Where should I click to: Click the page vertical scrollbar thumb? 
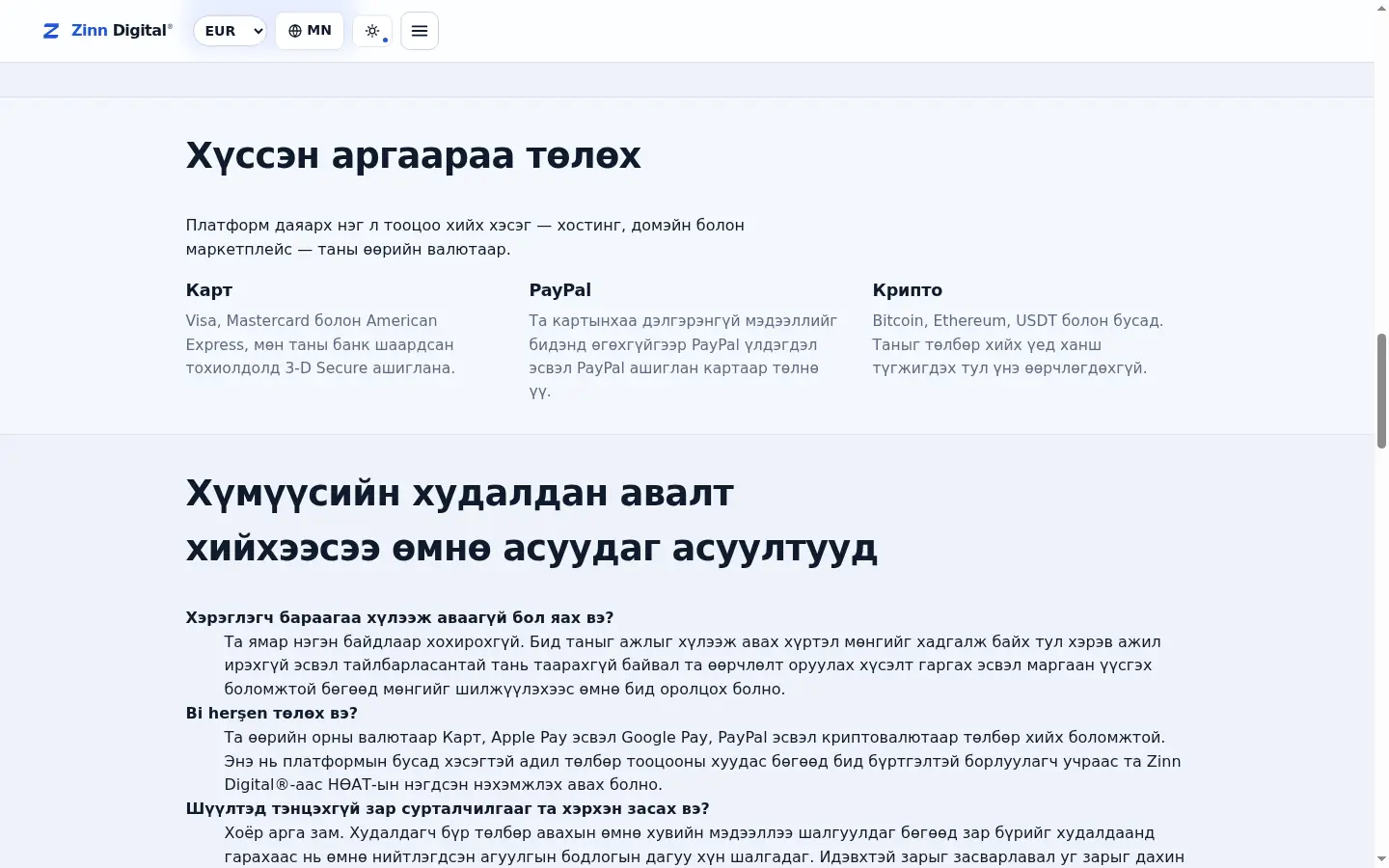[x=1381, y=391]
